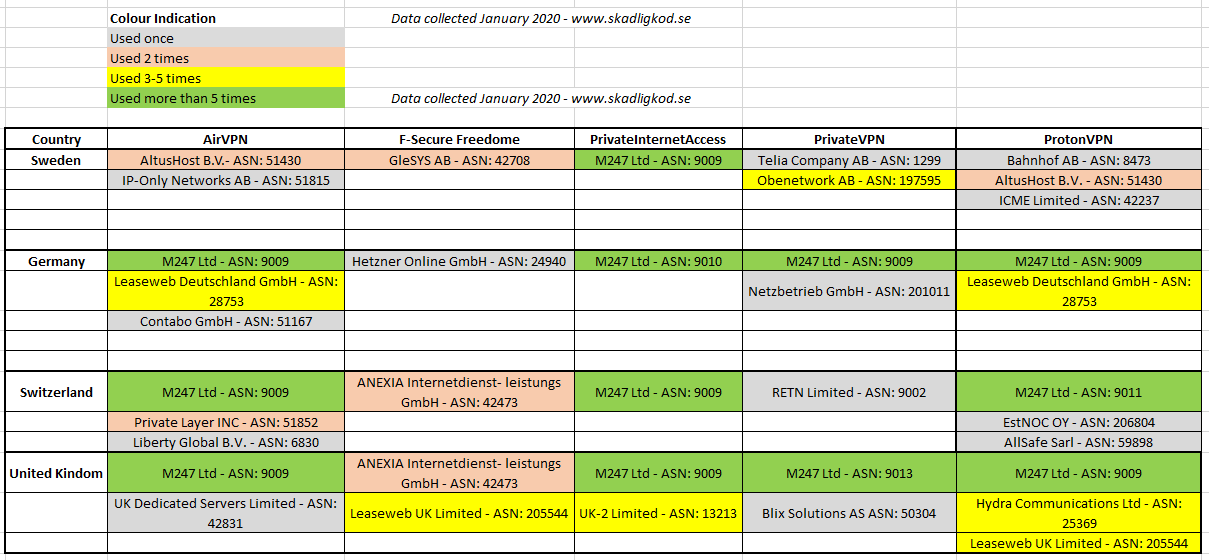Select the 'ProtonVPN' column header

click(x=1078, y=139)
